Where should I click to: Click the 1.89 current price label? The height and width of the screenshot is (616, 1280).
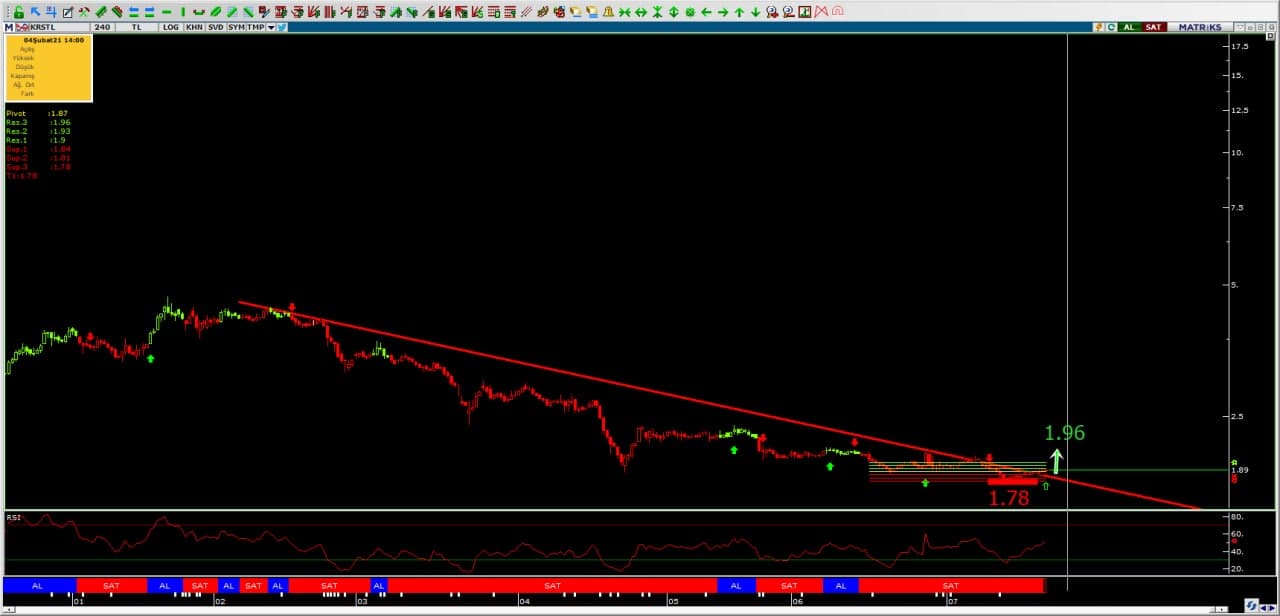[1239, 470]
